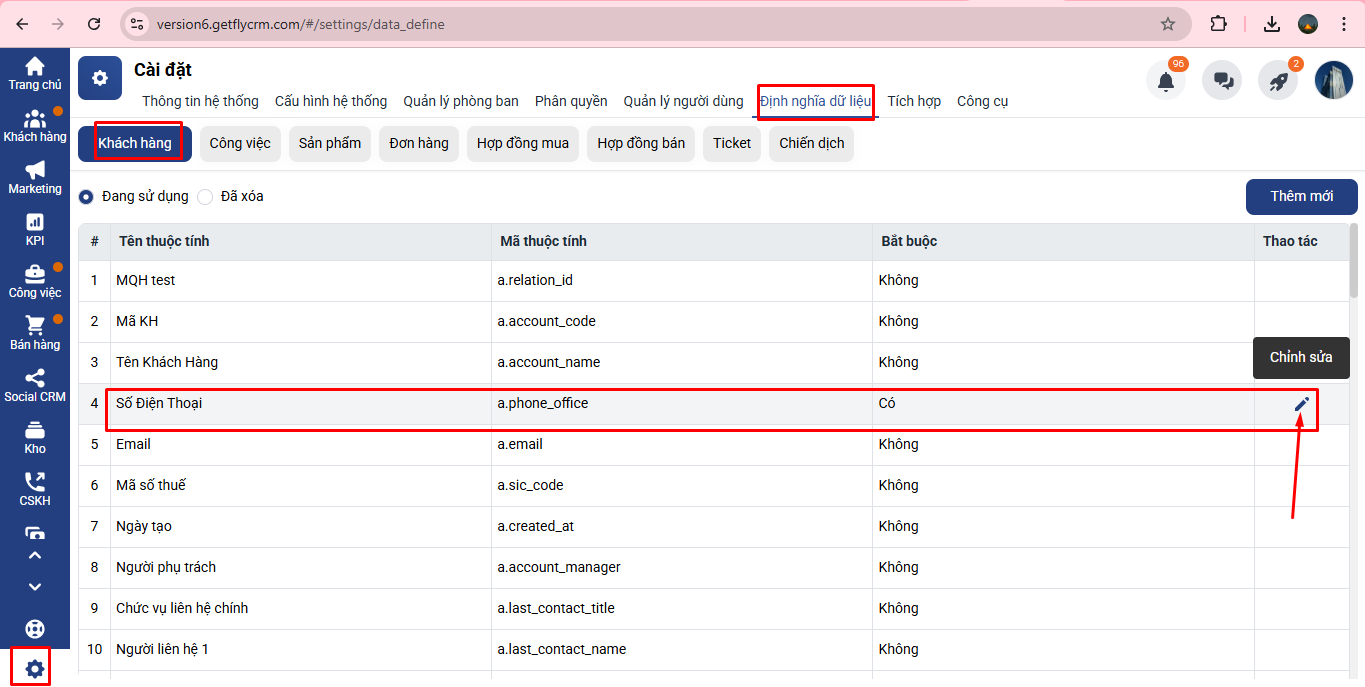Open Chrome three-dot menu
Image resolution: width=1365 pixels, height=687 pixels.
point(1345,24)
